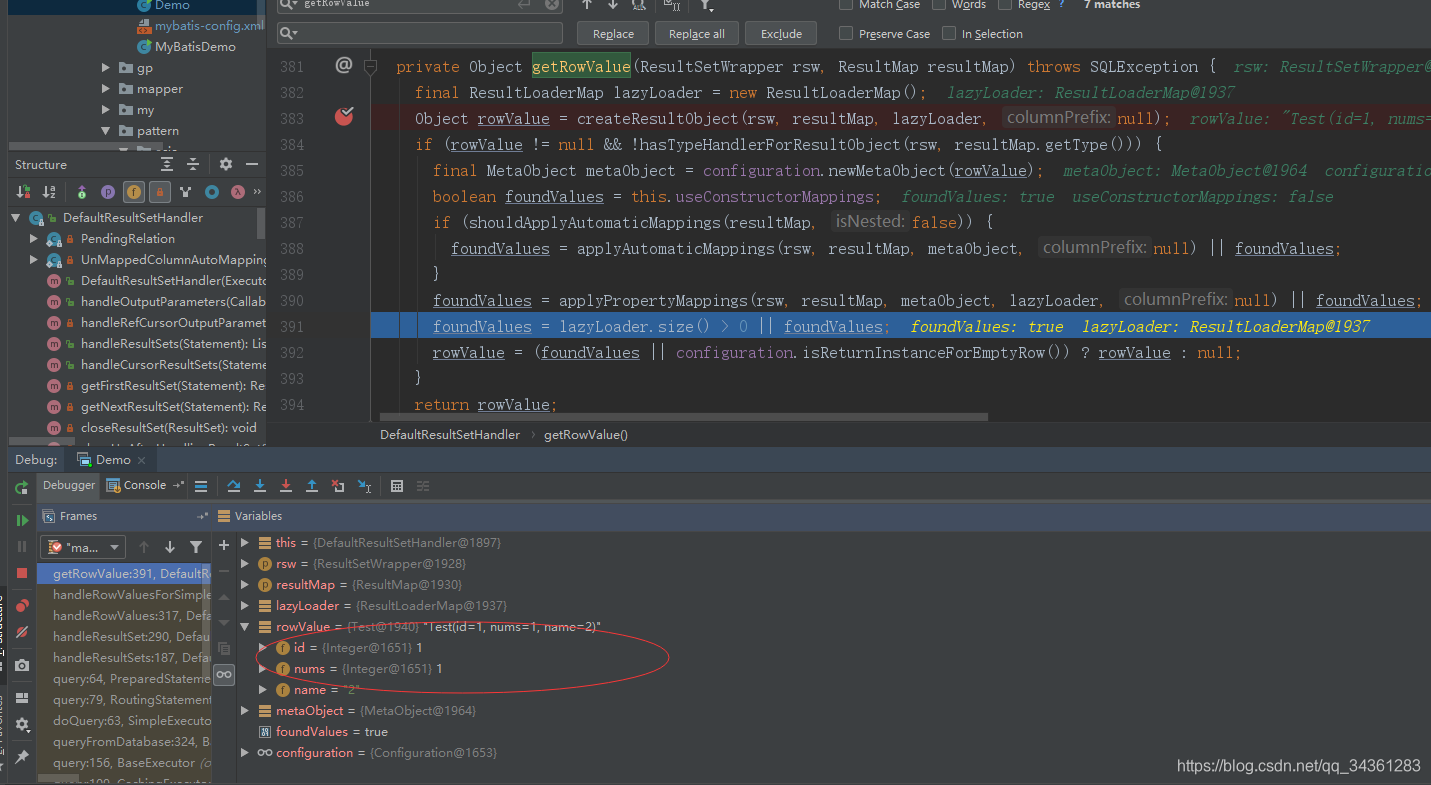The width and height of the screenshot is (1431, 785).
Task: Expand the 'this' variable node
Action: click(x=245, y=543)
